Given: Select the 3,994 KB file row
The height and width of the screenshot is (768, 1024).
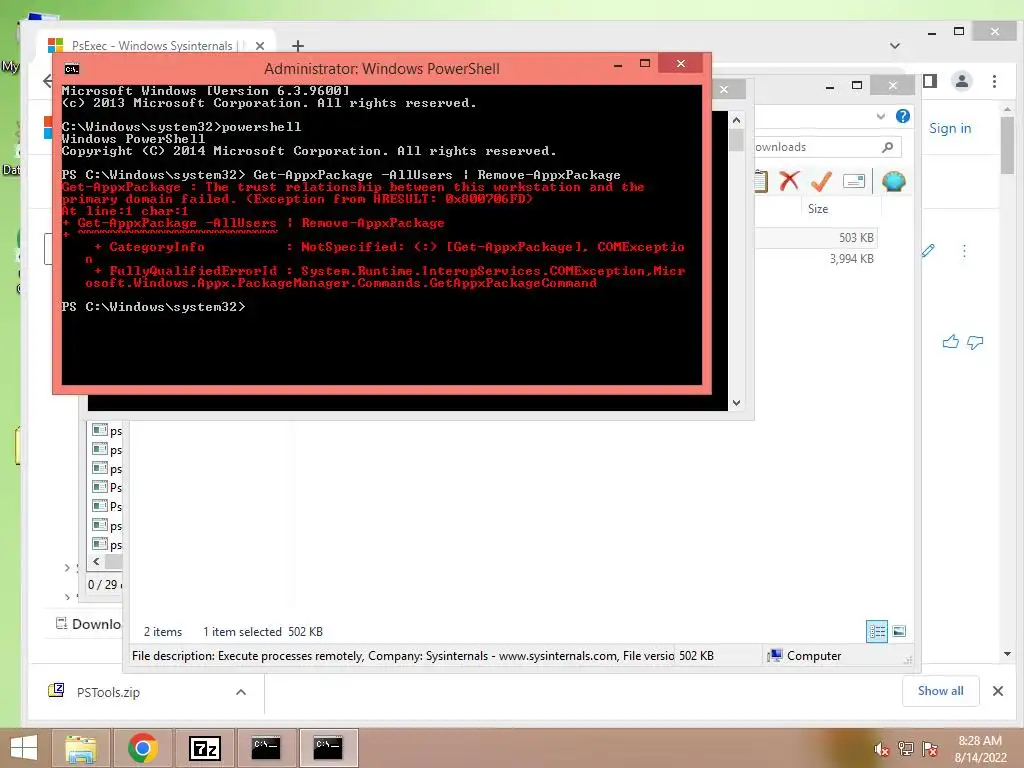Looking at the screenshot, I should click(x=816, y=259).
